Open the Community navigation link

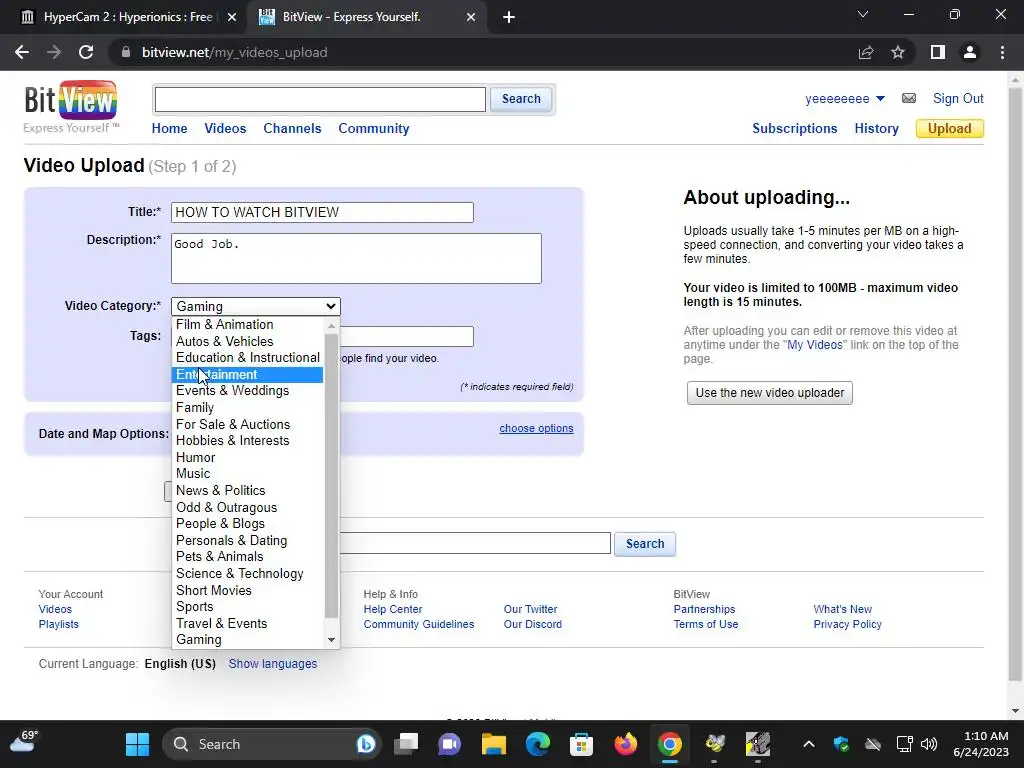(x=374, y=129)
